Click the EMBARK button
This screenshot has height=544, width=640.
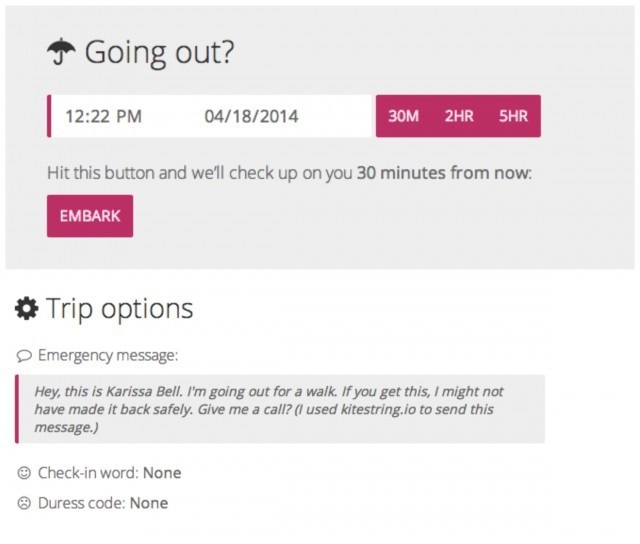[x=90, y=216]
